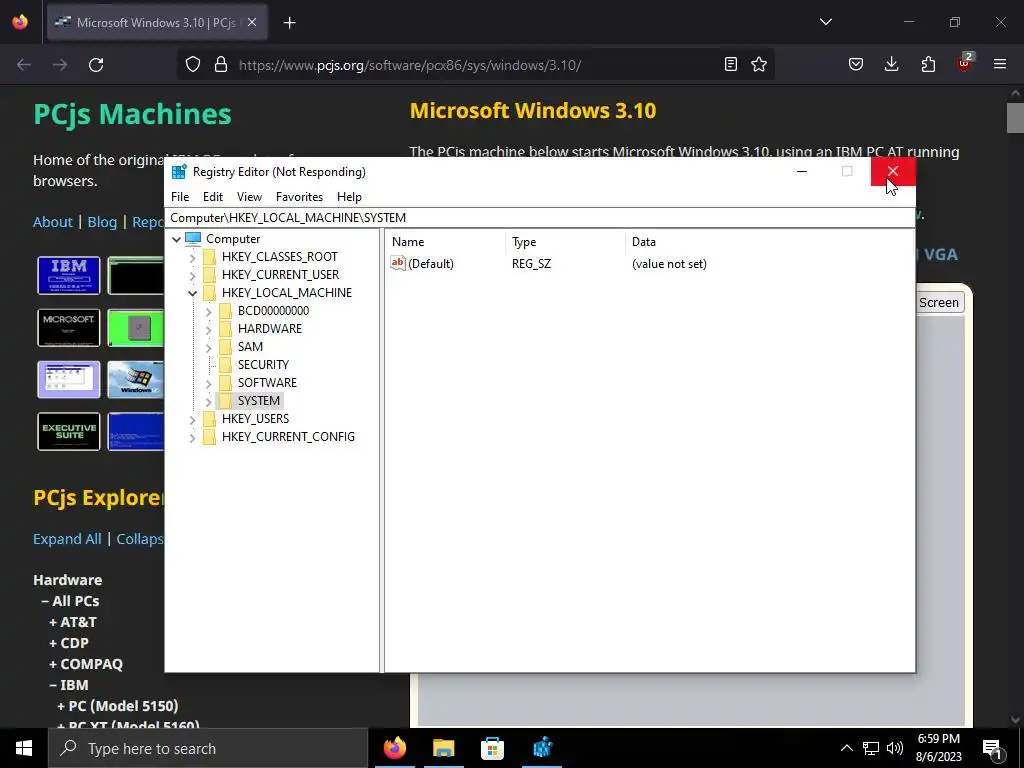The image size is (1024, 768).
Task: Click the Type column header
Action: pyautogui.click(x=565, y=242)
